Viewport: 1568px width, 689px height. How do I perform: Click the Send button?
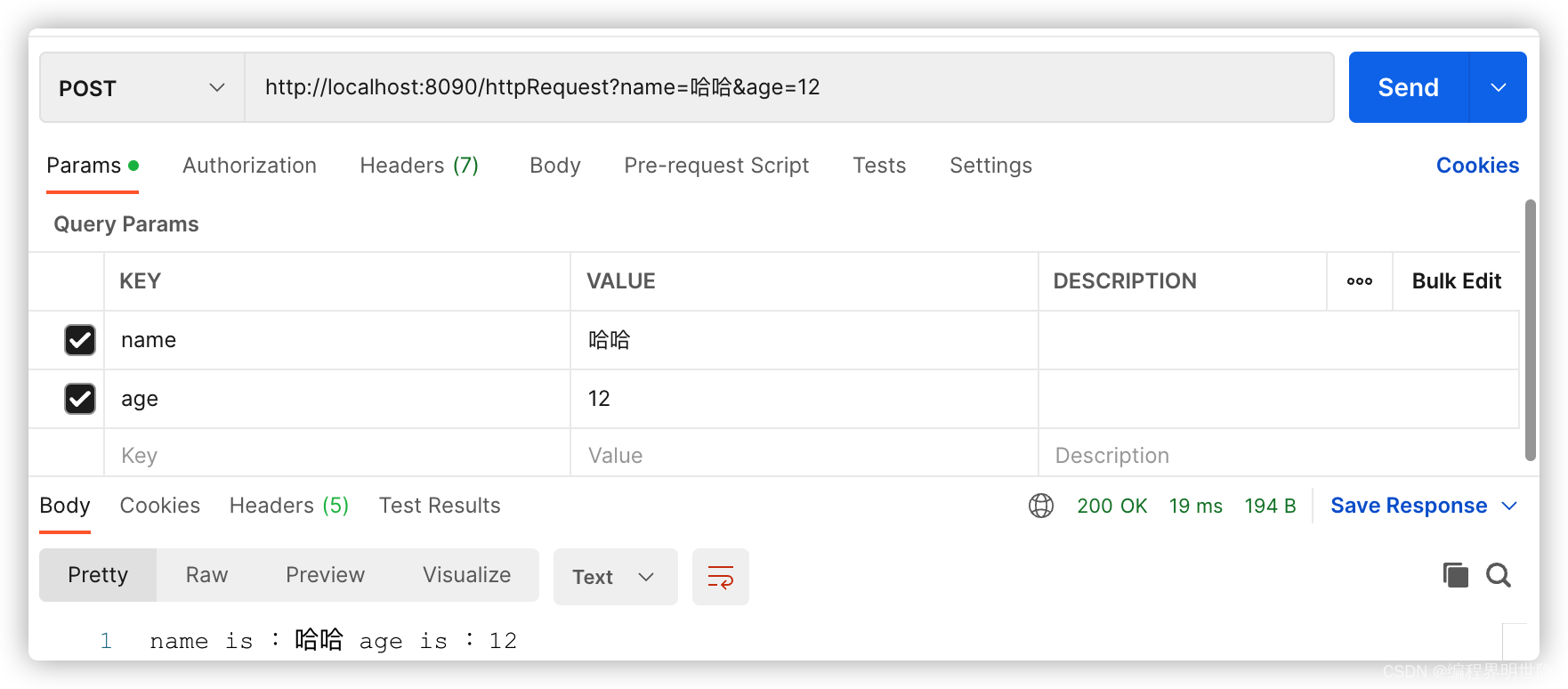coord(1408,87)
